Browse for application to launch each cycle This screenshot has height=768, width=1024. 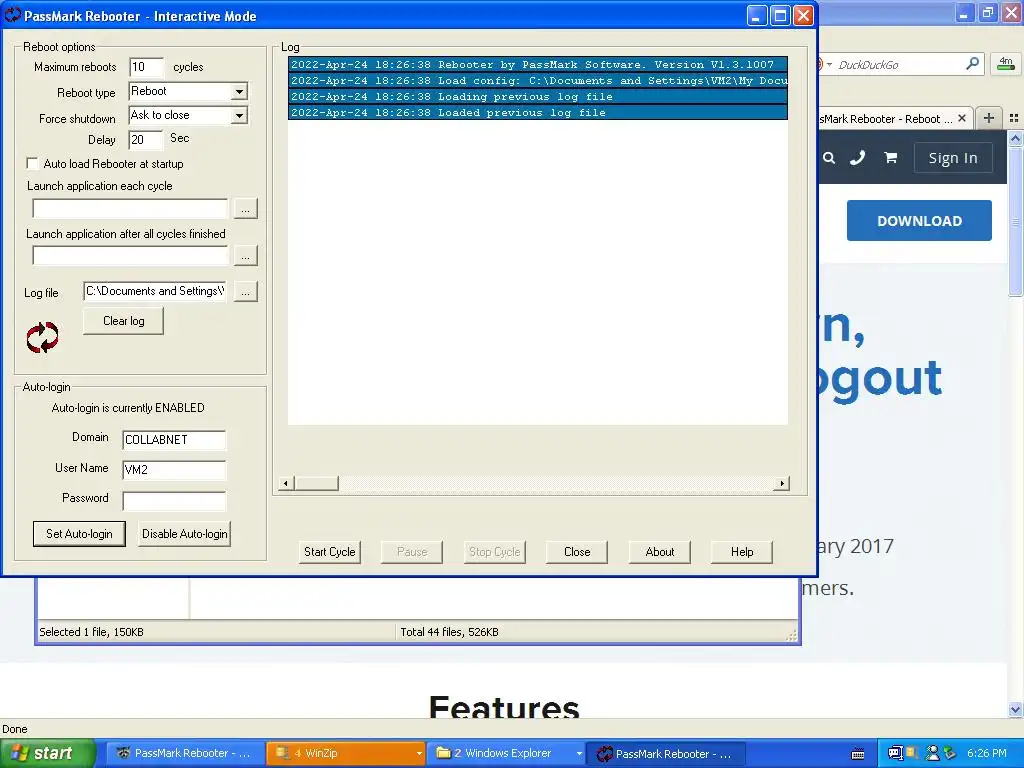tap(246, 209)
